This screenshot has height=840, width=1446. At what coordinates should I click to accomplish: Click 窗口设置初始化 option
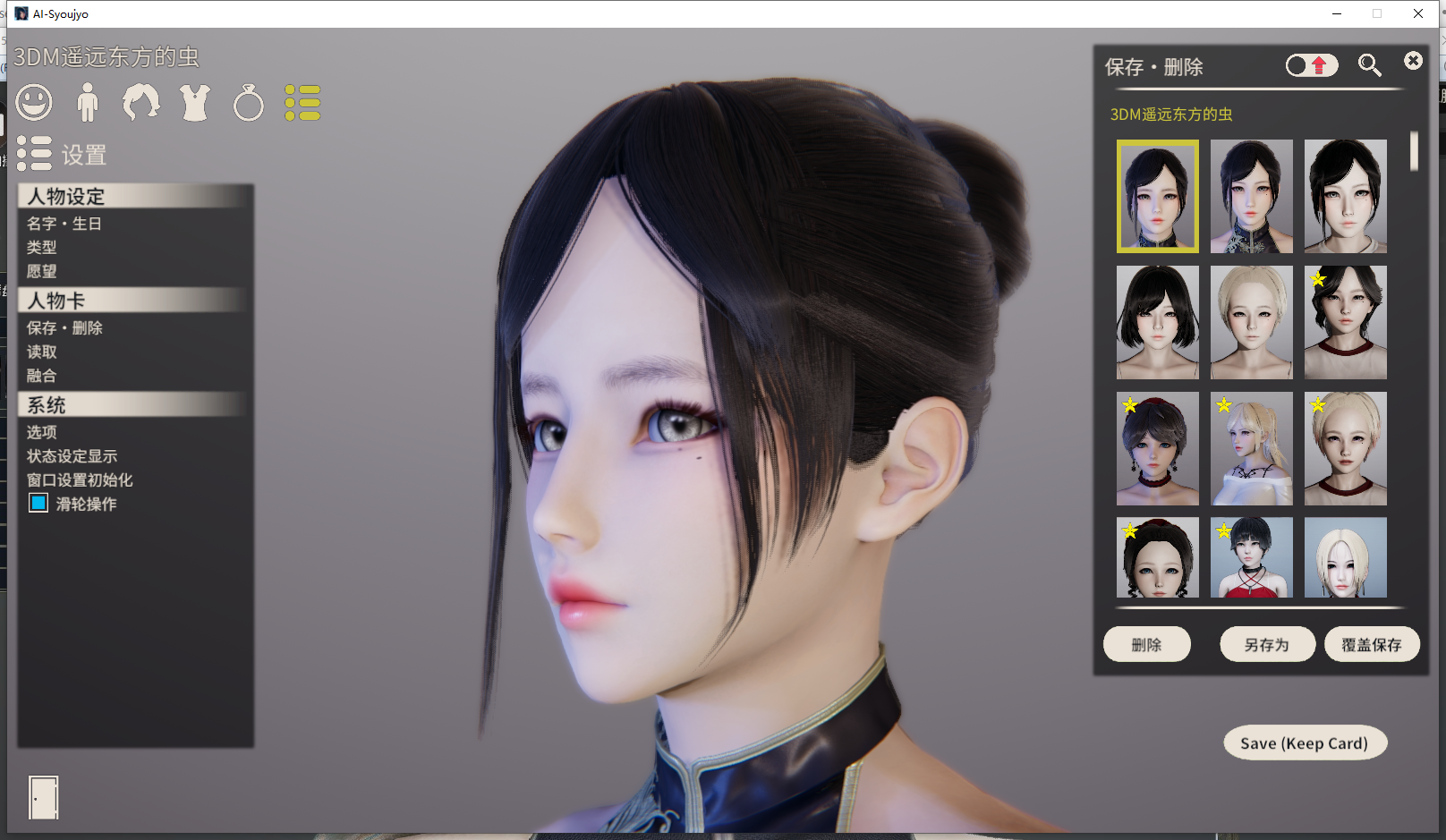(80, 480)
